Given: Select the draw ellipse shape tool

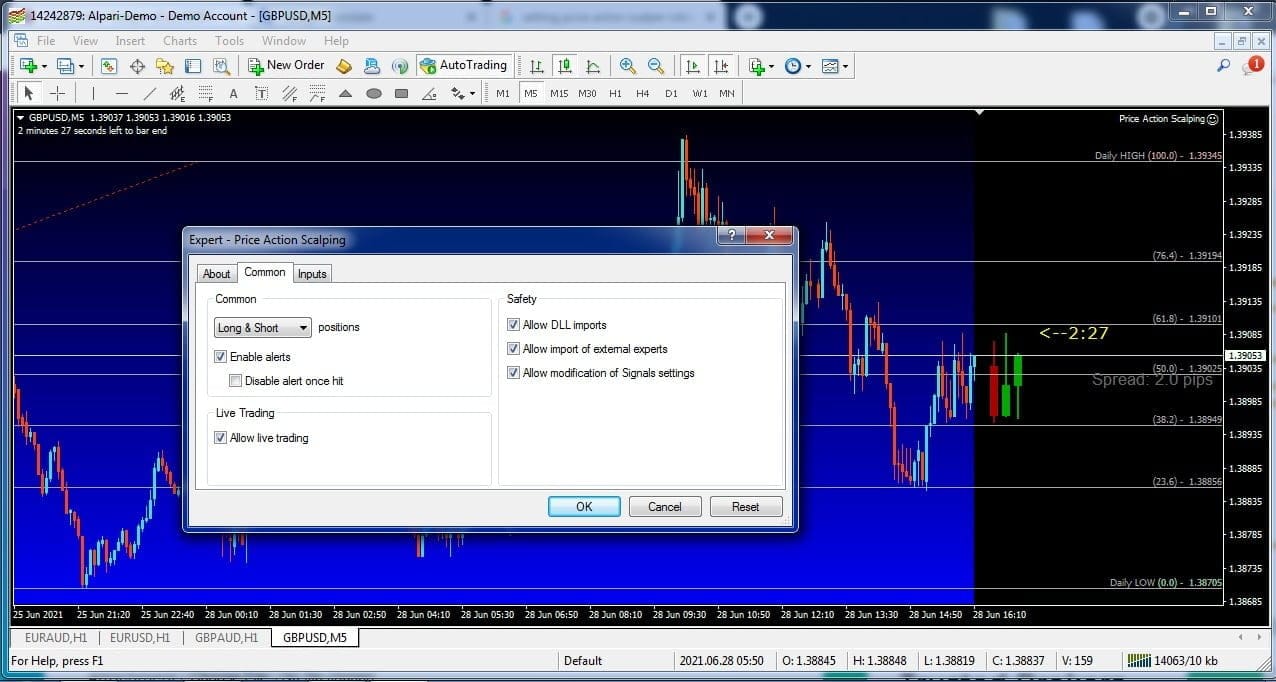Looking at the screenshot, I should pyautogui.click(x=374, y=94).
